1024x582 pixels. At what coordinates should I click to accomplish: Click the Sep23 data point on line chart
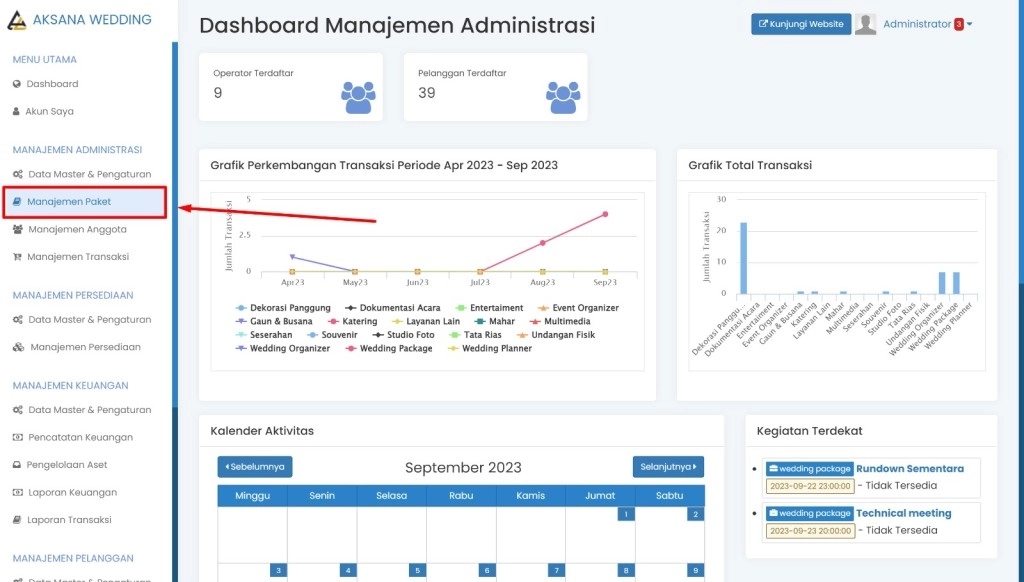point(605,214)
